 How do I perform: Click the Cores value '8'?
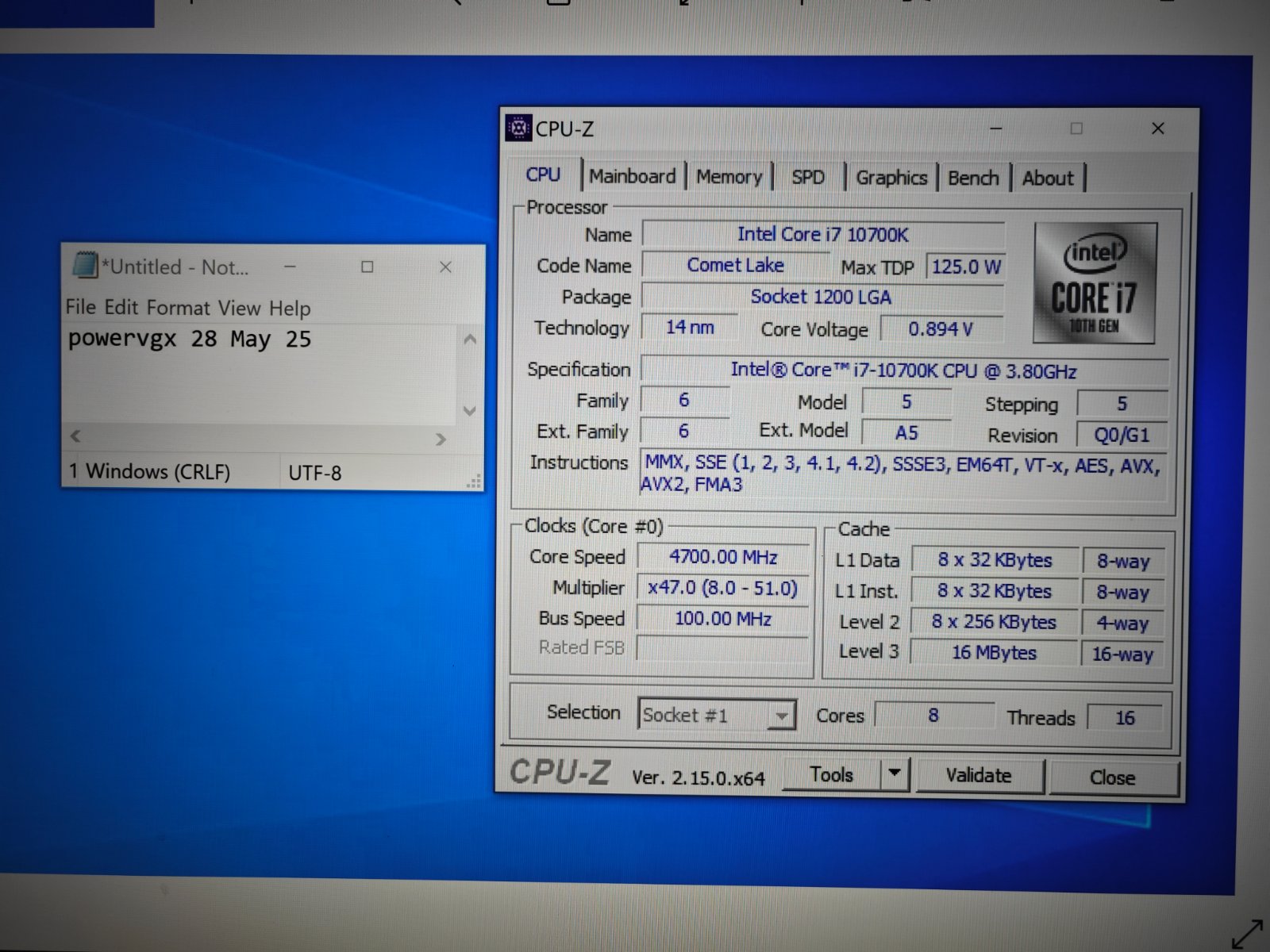pyautogui.click(x=933, y=716)
